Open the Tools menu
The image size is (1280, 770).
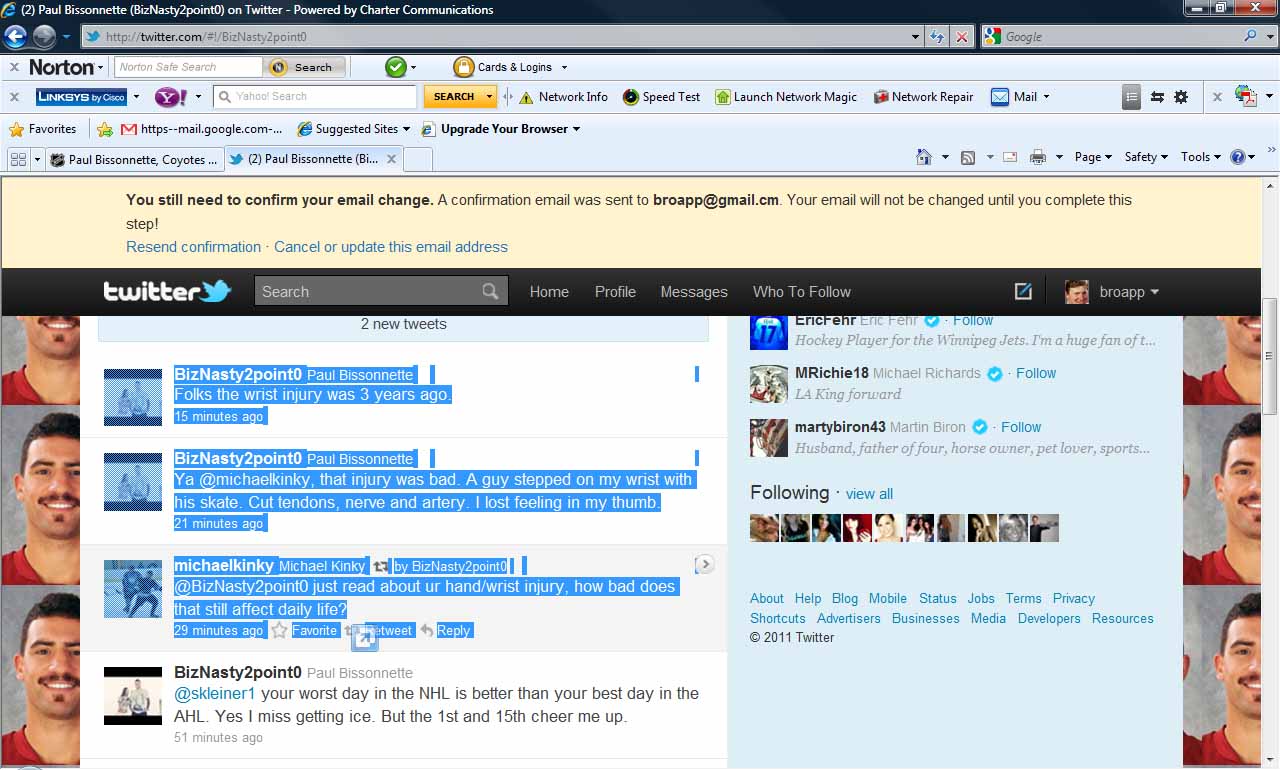[1200, 157]
